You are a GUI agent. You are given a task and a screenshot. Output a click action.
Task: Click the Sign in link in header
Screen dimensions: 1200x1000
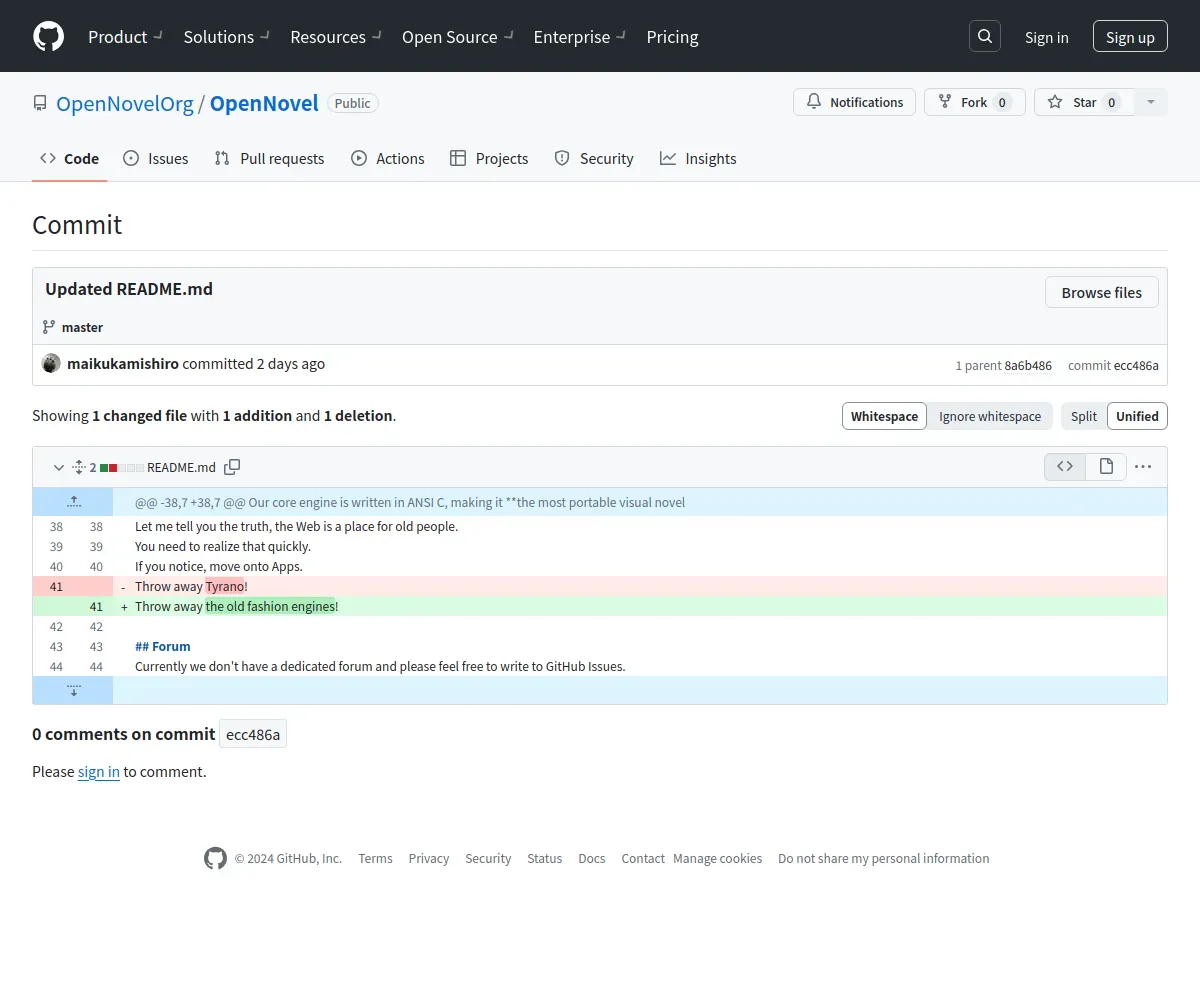coord(1046,37)
